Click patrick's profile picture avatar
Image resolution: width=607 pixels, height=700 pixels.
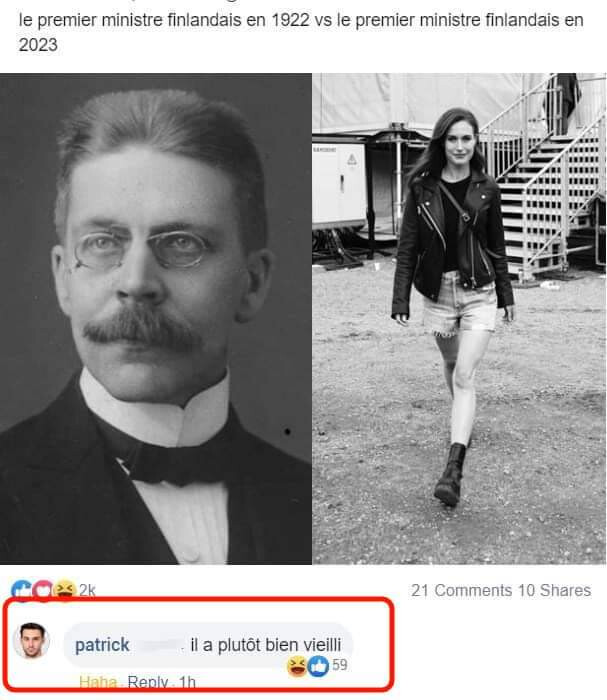32,641
